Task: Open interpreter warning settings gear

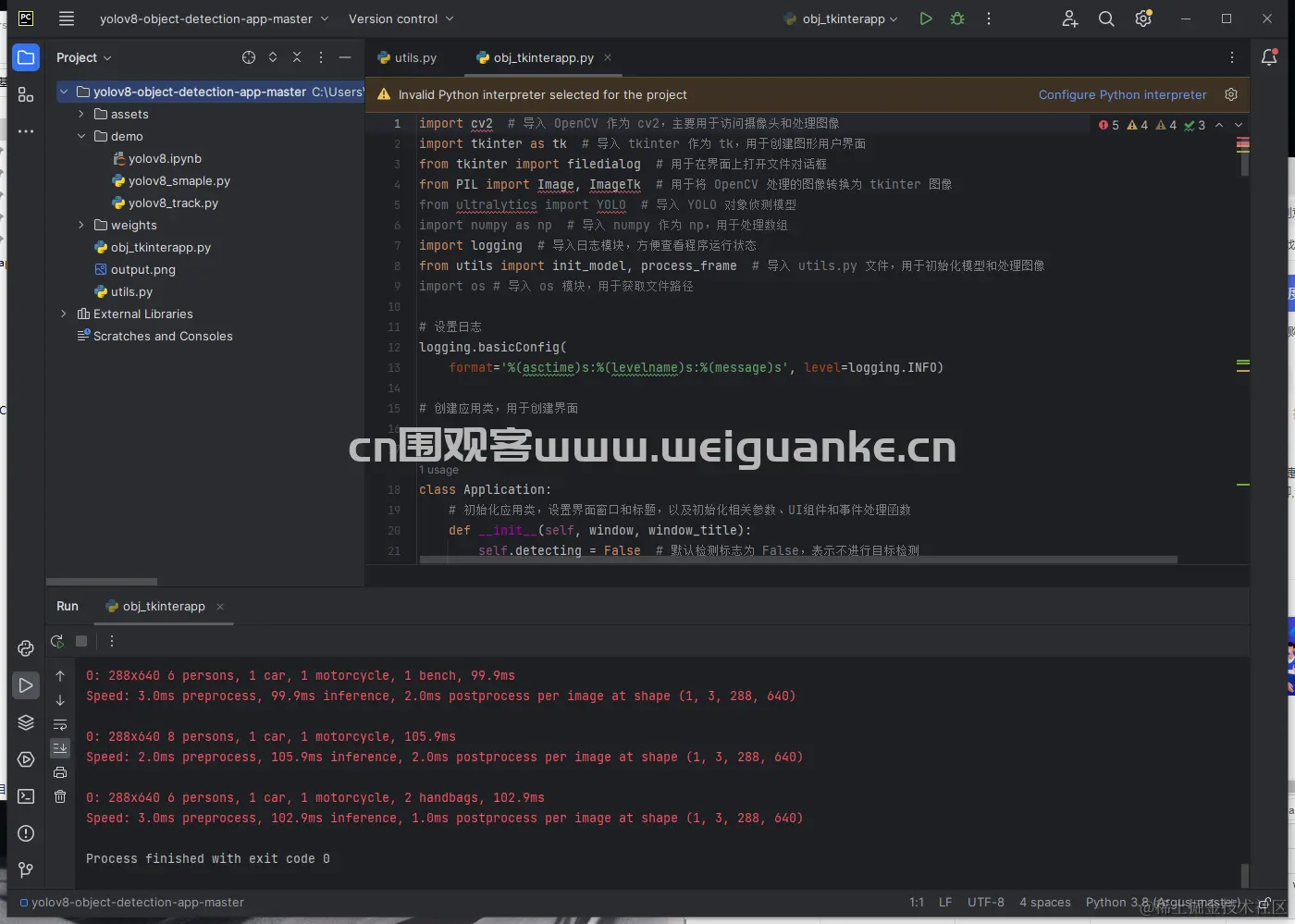Action: [1231, 94]
